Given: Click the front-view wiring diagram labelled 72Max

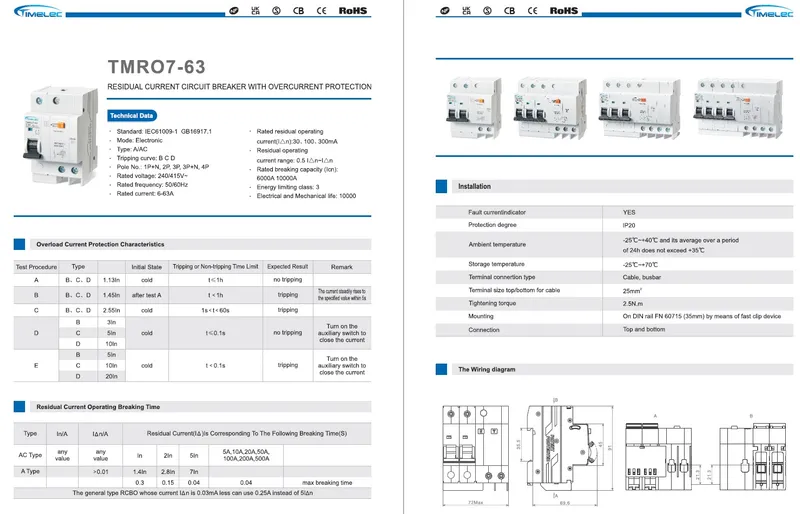Looking at the screenshot, I should [476, 454].
